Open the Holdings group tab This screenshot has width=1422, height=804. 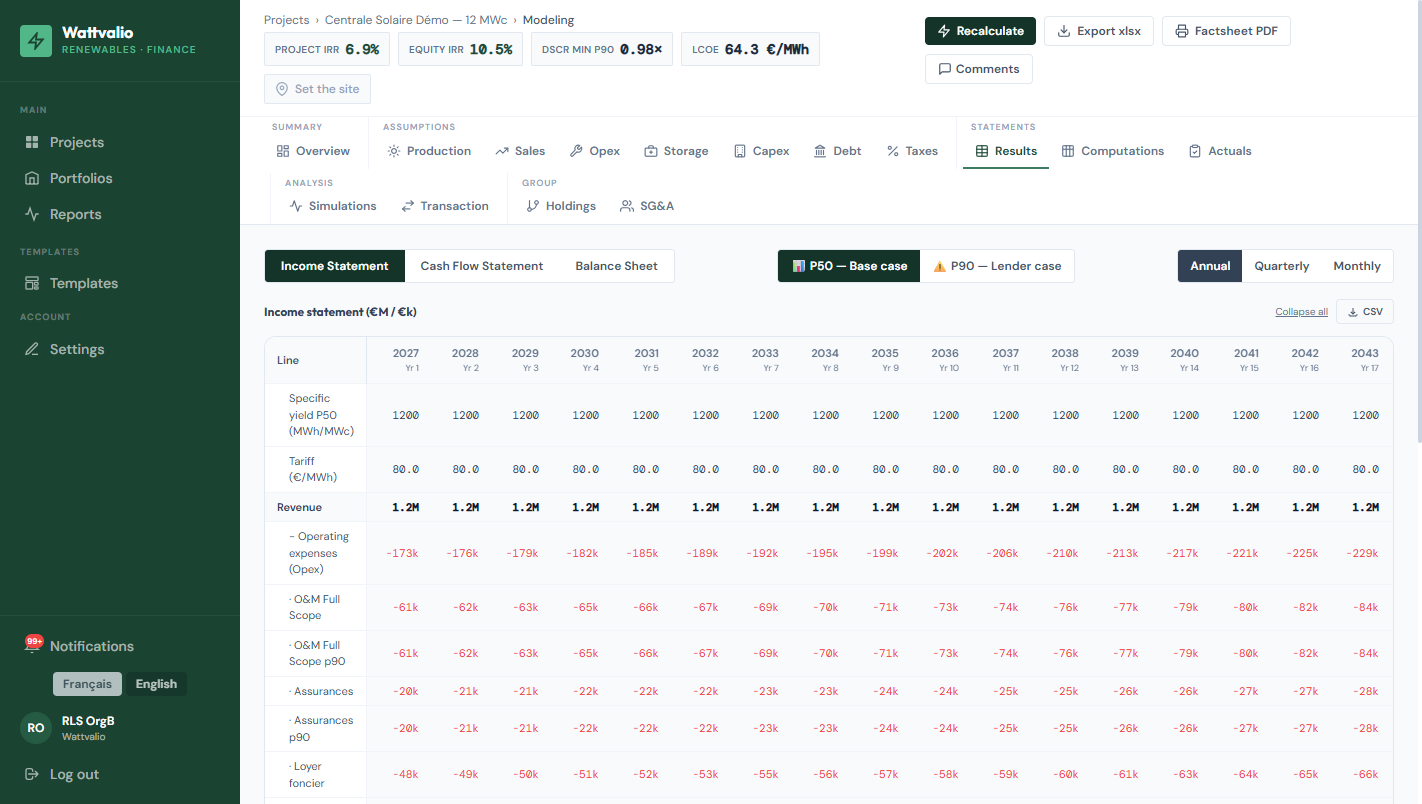[x=561, y=206]
